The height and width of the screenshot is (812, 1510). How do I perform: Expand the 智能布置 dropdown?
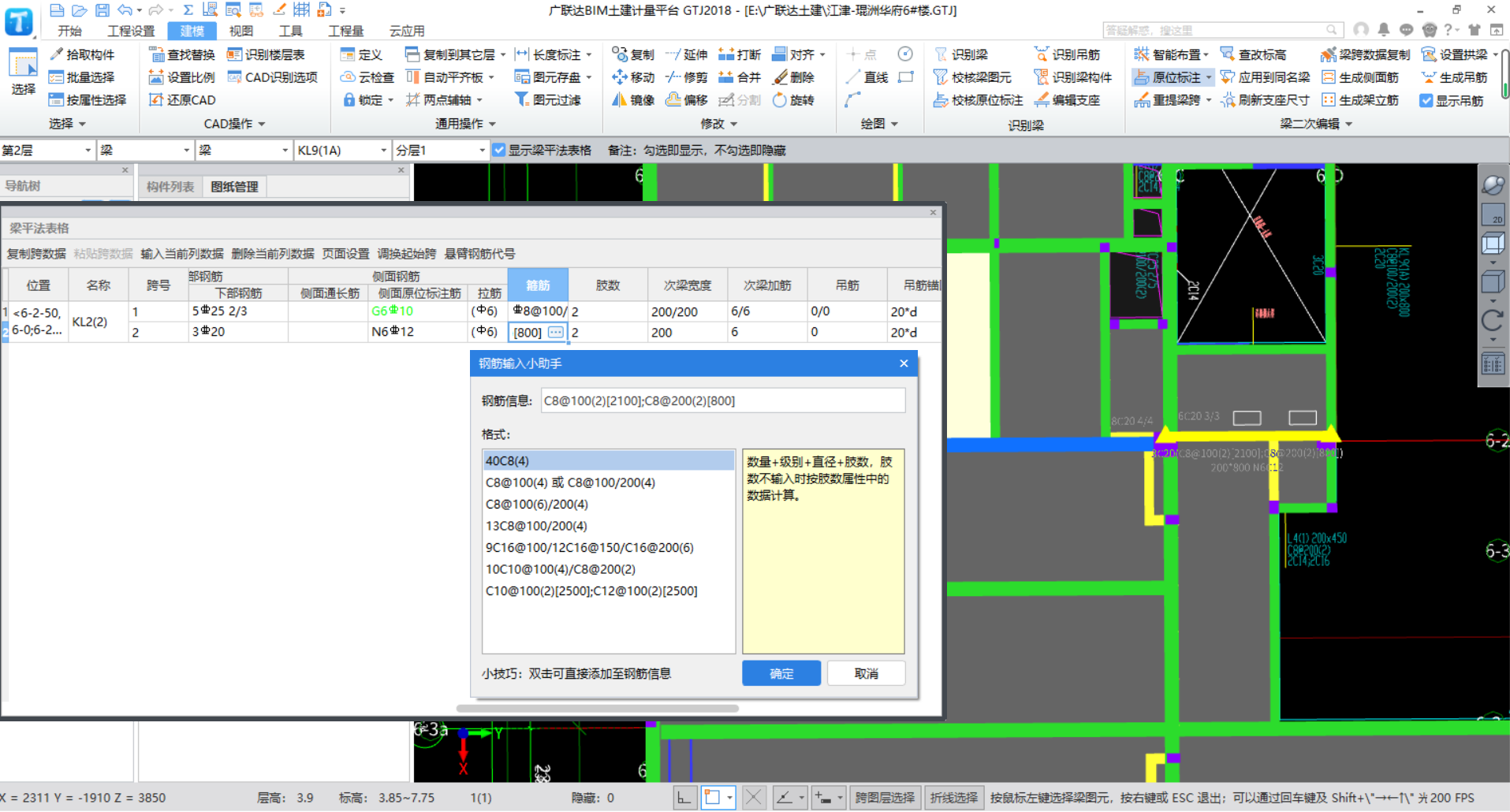(x=1205, y=54)
